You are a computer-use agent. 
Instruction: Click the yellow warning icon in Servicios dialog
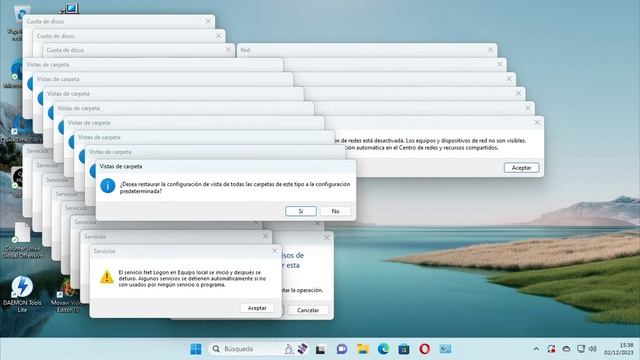(x=107, y=277)
